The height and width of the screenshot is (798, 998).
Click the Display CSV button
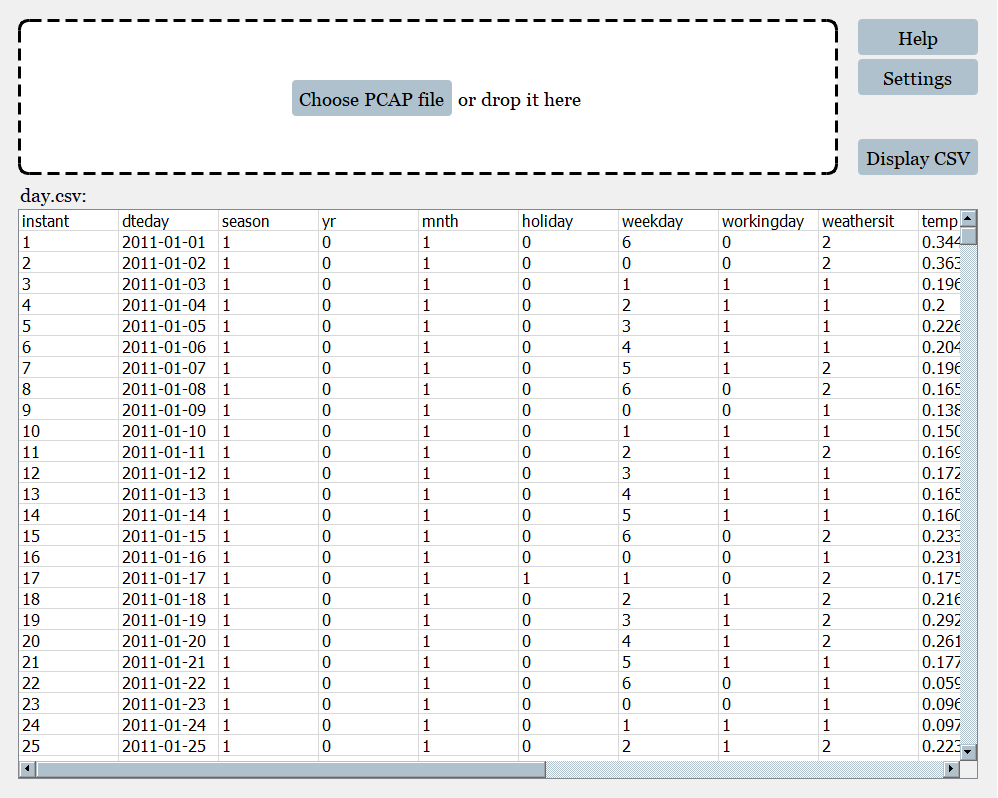917,158
